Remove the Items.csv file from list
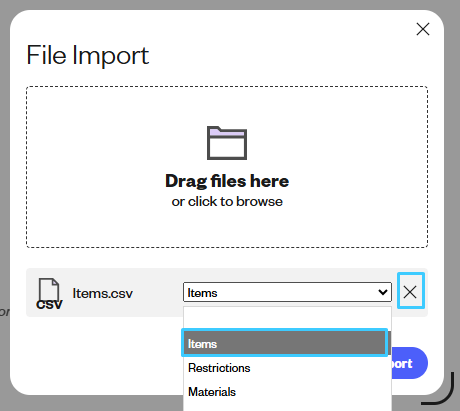 (x=411, y=291)
